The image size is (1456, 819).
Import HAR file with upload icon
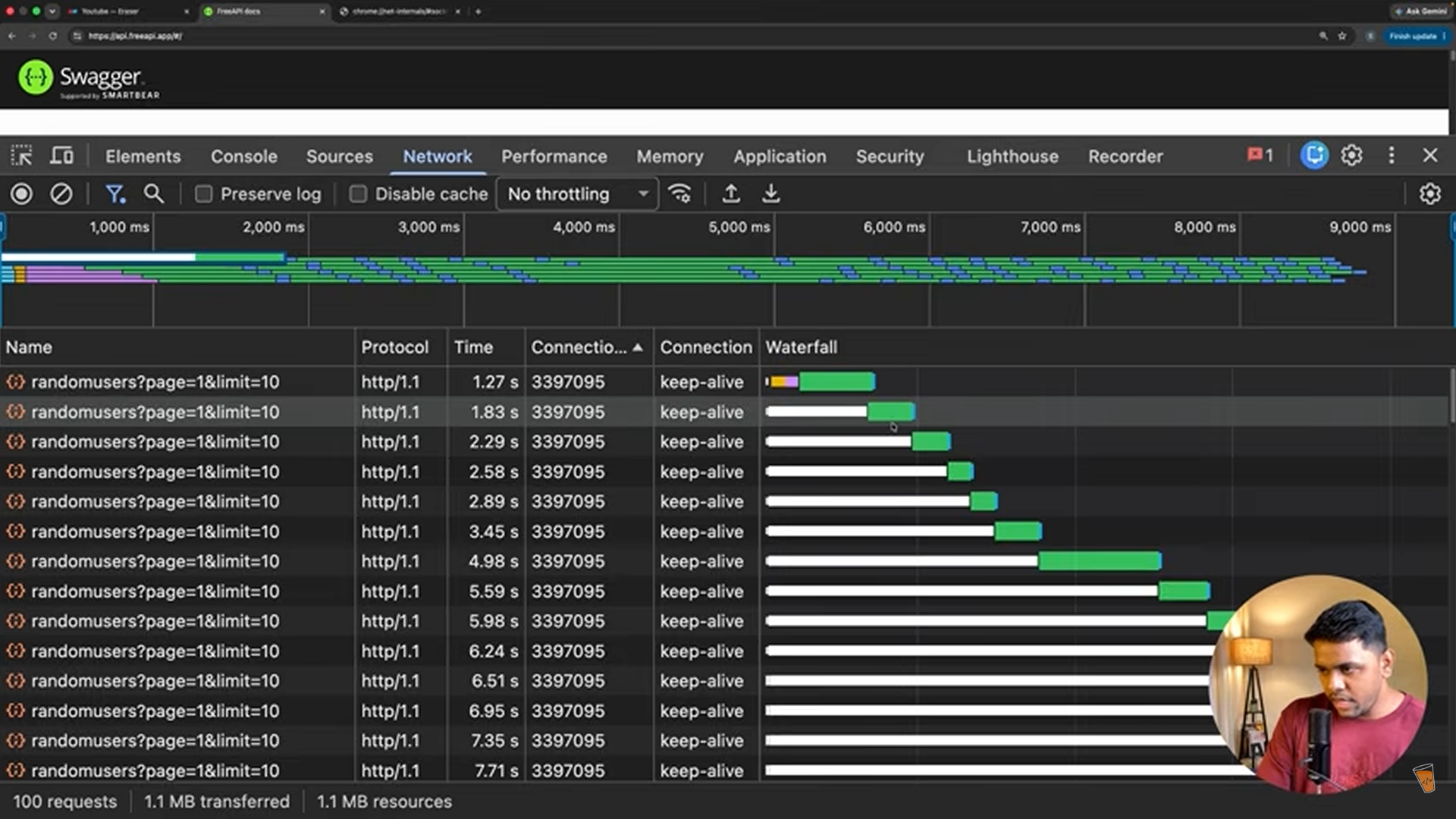(x=731, y=194)
